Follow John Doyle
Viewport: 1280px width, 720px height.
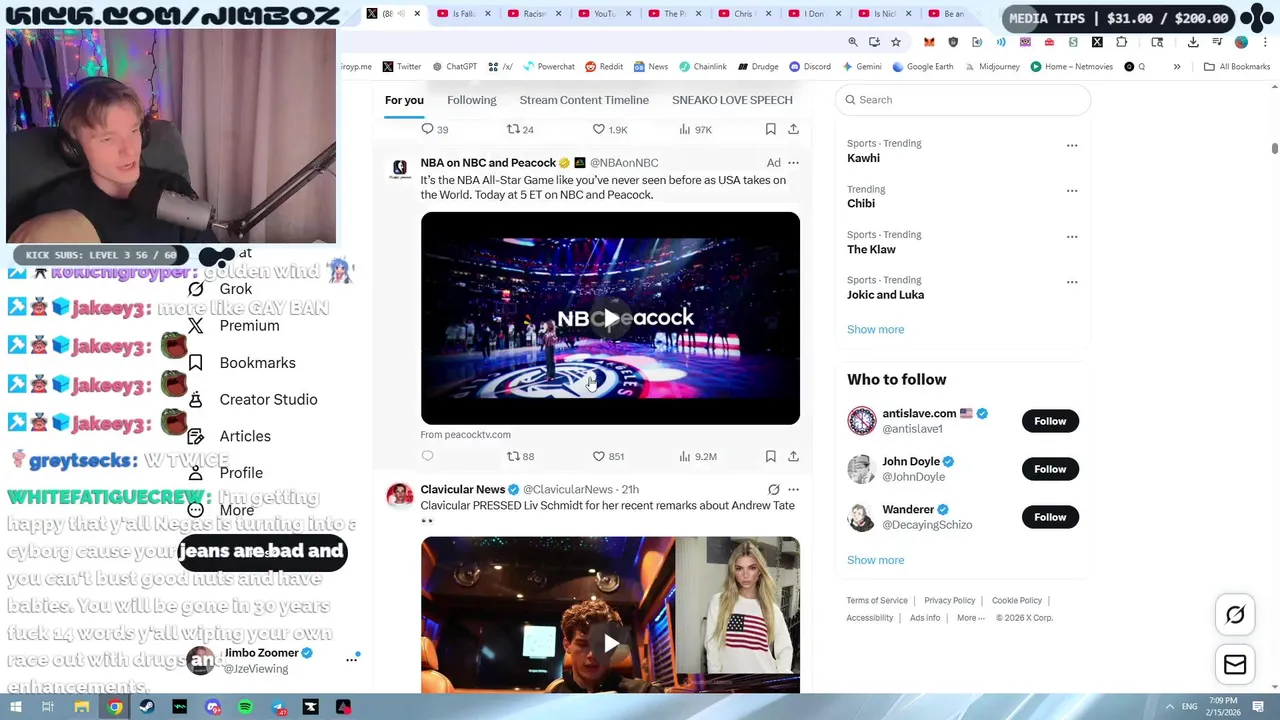1050,469
